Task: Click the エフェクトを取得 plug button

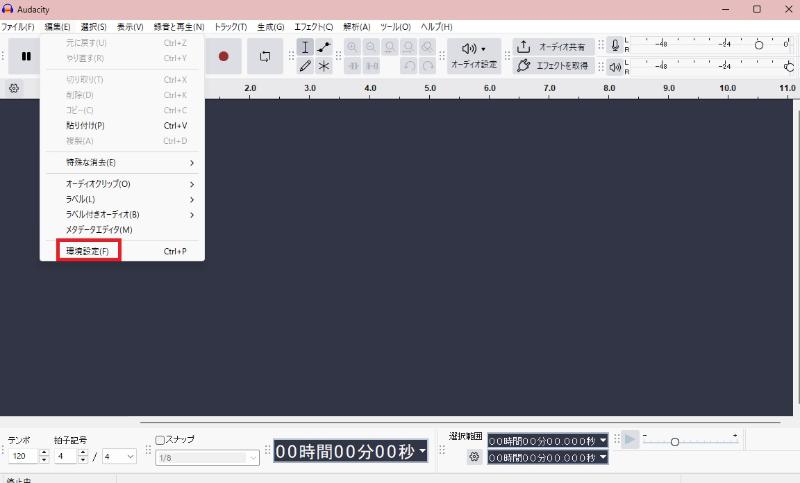Action: (x=554, y=65)
